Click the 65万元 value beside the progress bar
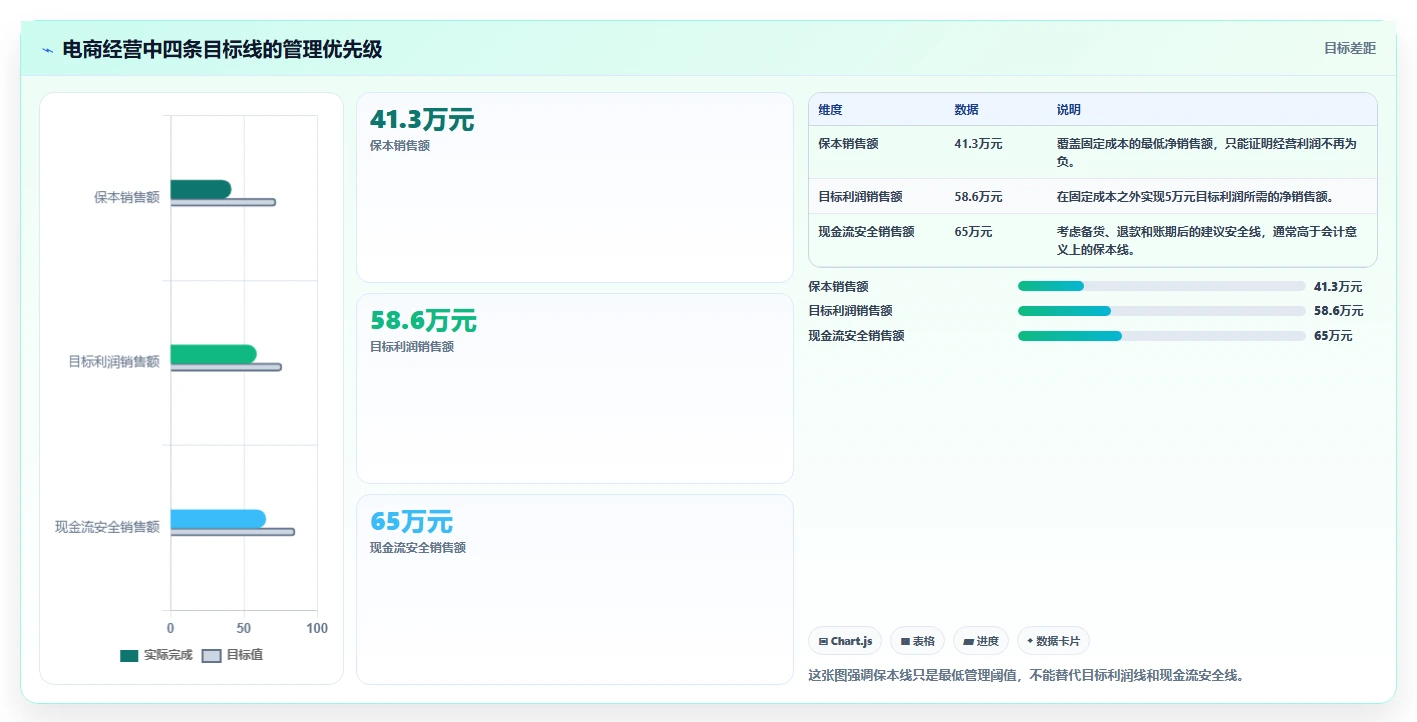This screenshot has width=1417, height=722. click(1333, 336)
